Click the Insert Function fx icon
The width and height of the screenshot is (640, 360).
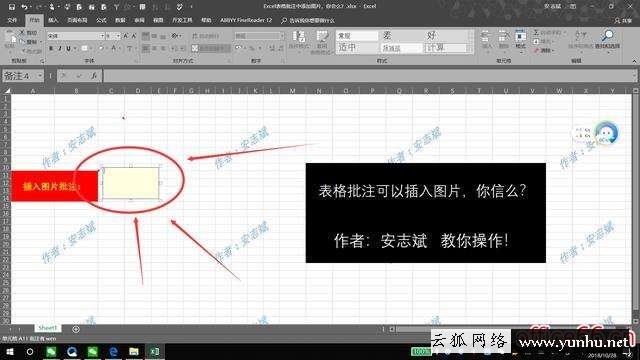pos(94,76)
